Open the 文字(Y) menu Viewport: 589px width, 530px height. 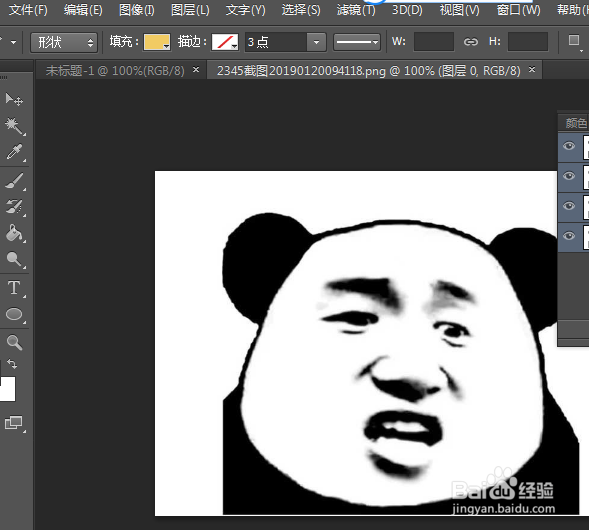tap(246, 10)
